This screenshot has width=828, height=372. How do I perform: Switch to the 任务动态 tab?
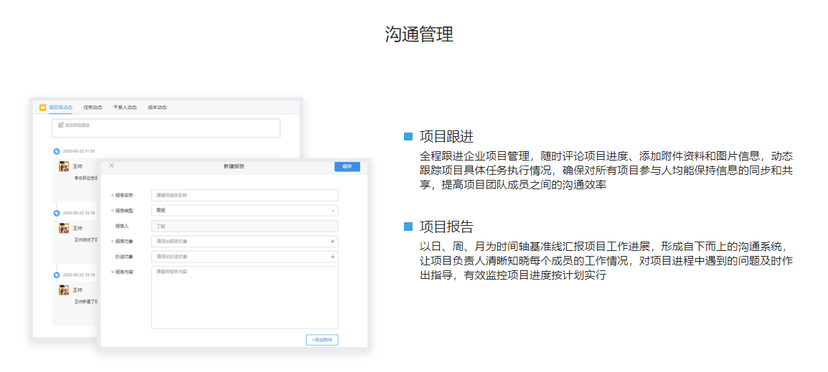[92, 107]
